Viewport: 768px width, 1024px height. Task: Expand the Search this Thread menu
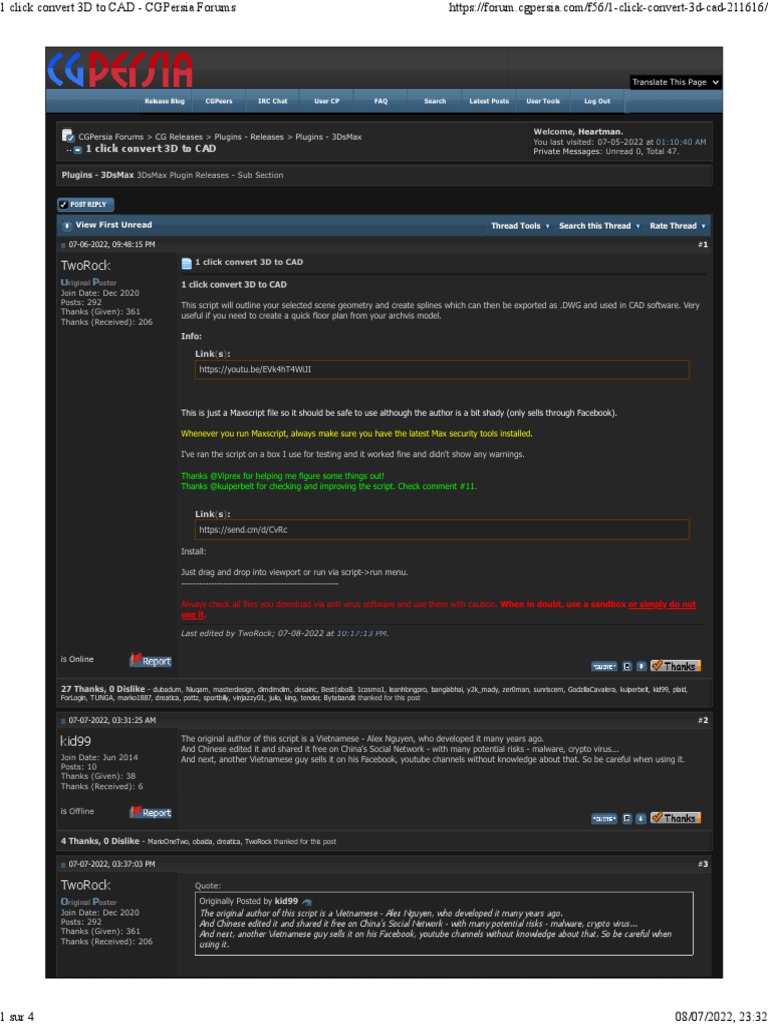tap(599, 226)
